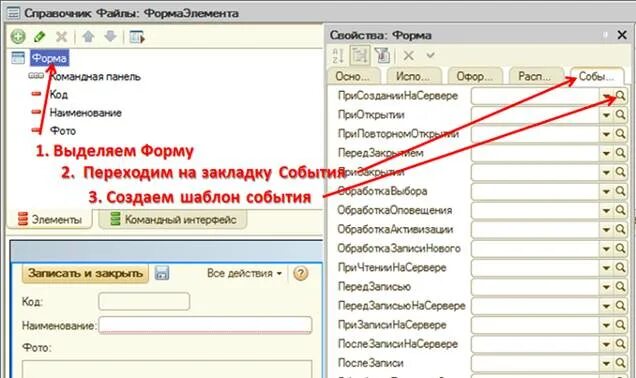Open dropdown for ОбработкаОповещения
The image size is (636, 378).
[x=606, y=210]
